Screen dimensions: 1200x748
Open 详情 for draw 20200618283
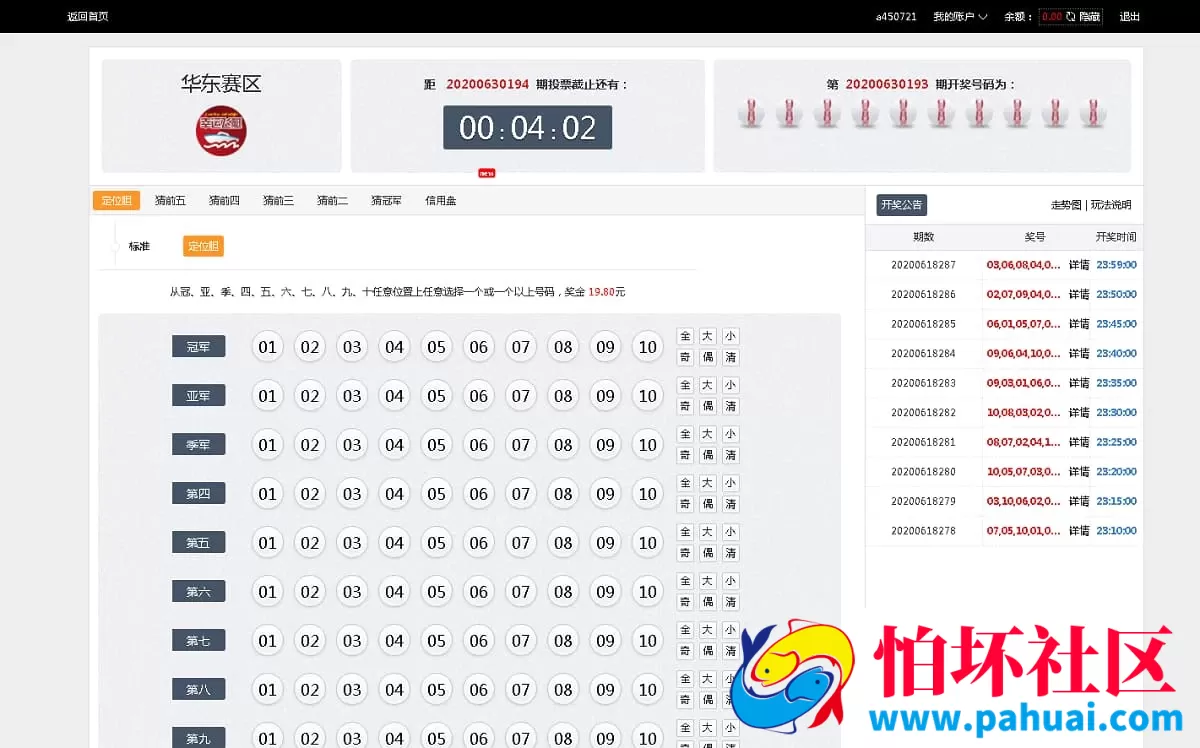[x=1078, y=383]
